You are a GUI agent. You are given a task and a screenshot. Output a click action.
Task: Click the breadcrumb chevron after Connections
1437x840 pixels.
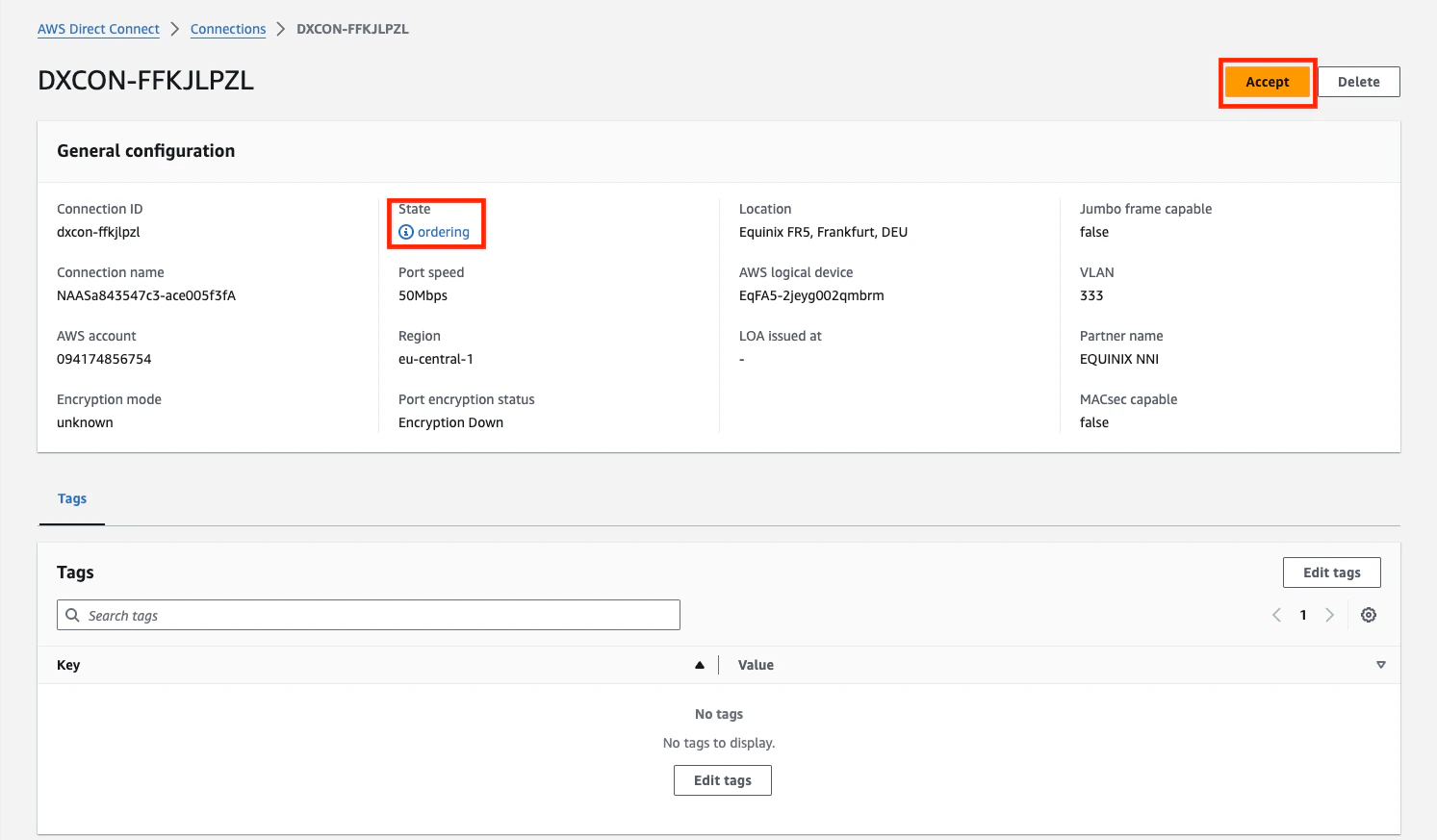coord(280,29)
